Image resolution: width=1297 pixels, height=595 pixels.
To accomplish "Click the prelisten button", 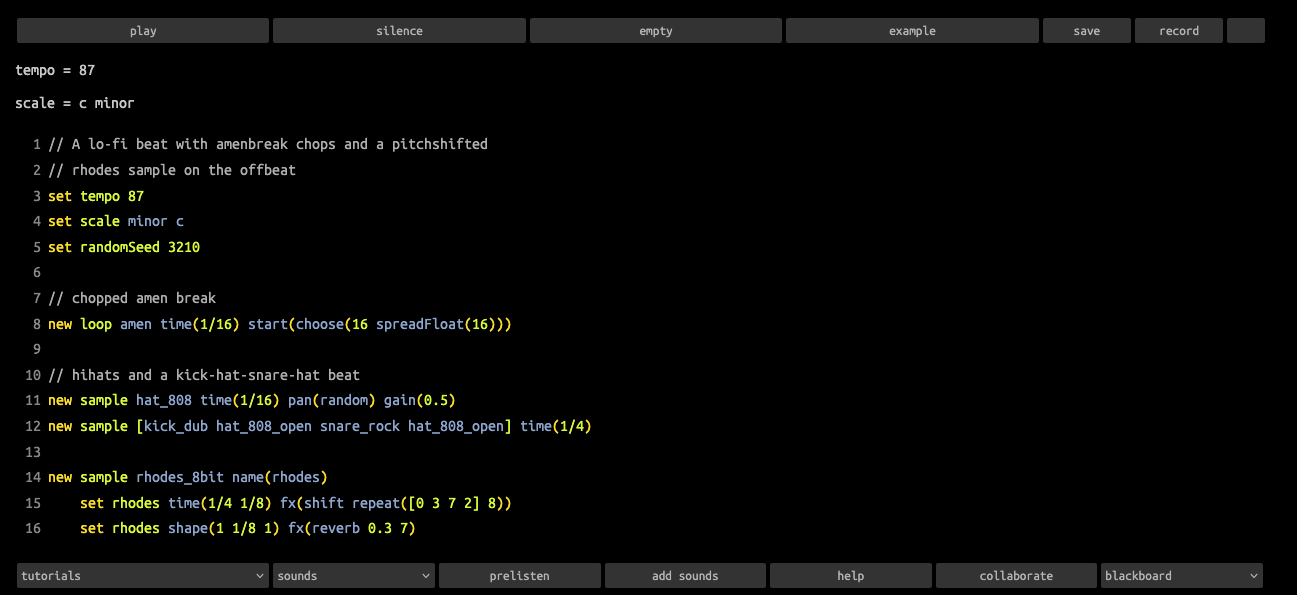I will click(520, 575).
